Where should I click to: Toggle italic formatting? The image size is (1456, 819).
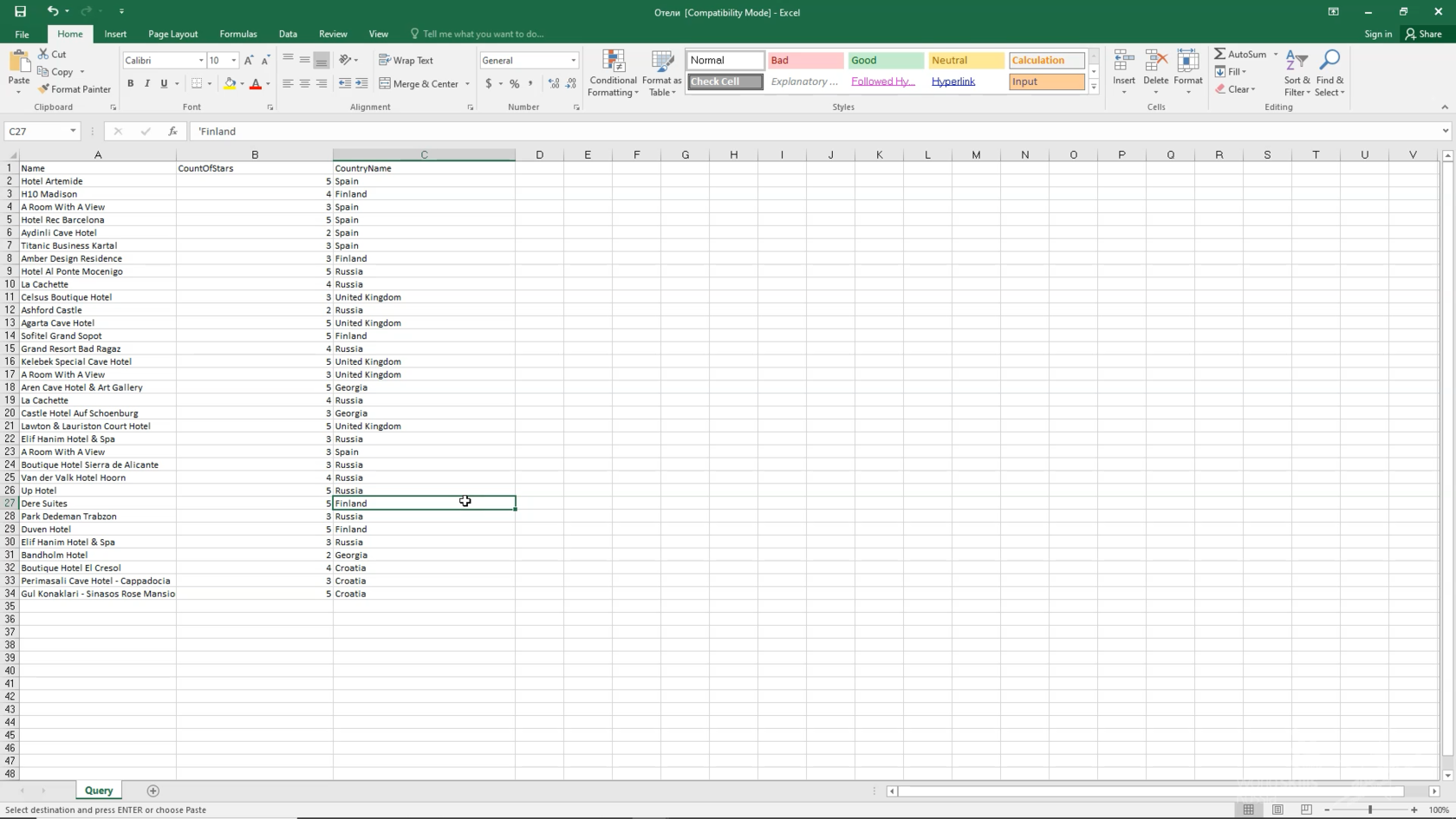pyautogui.click(x=146, y=84)
